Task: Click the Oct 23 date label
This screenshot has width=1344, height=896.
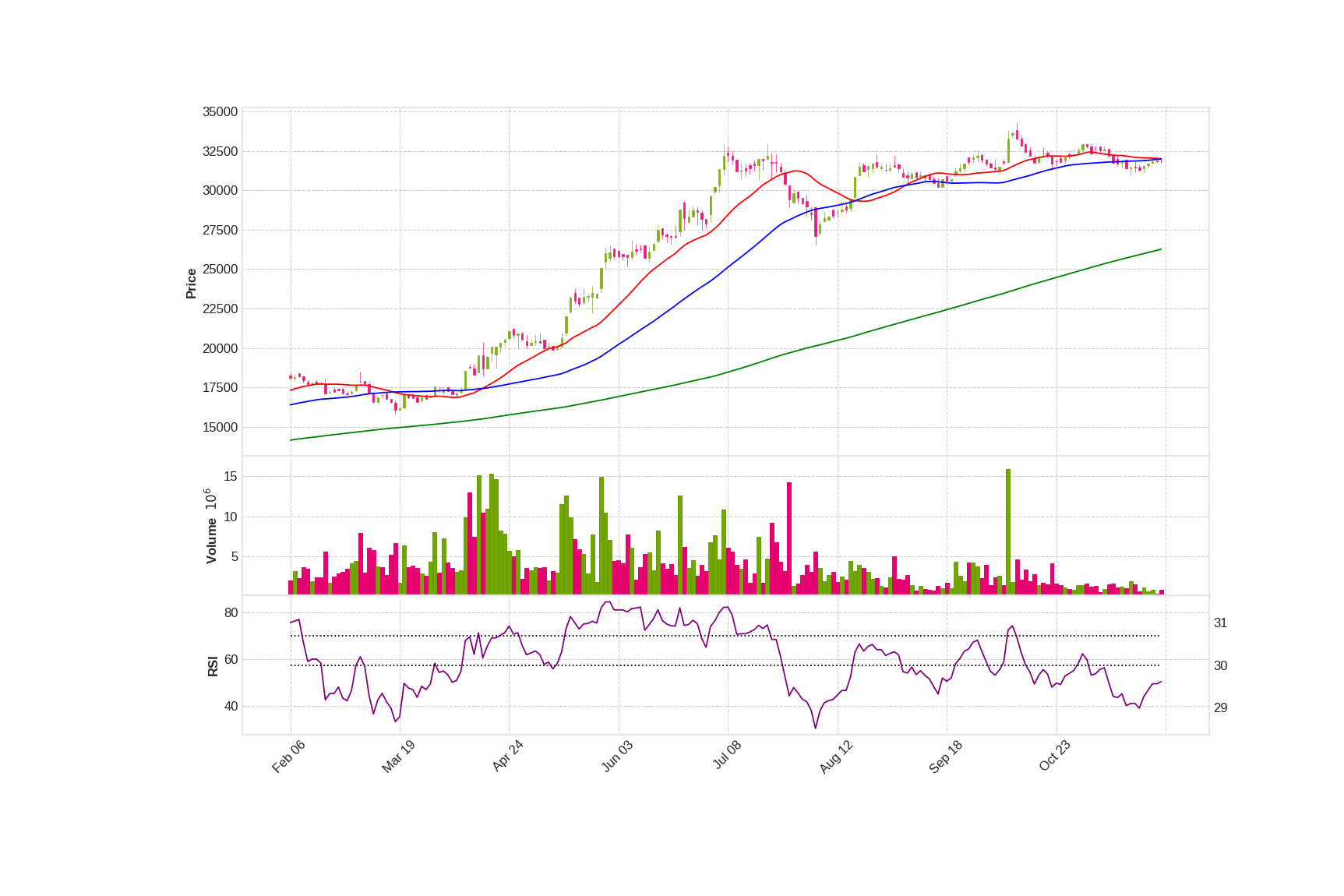Action: tap(1055, 756)
